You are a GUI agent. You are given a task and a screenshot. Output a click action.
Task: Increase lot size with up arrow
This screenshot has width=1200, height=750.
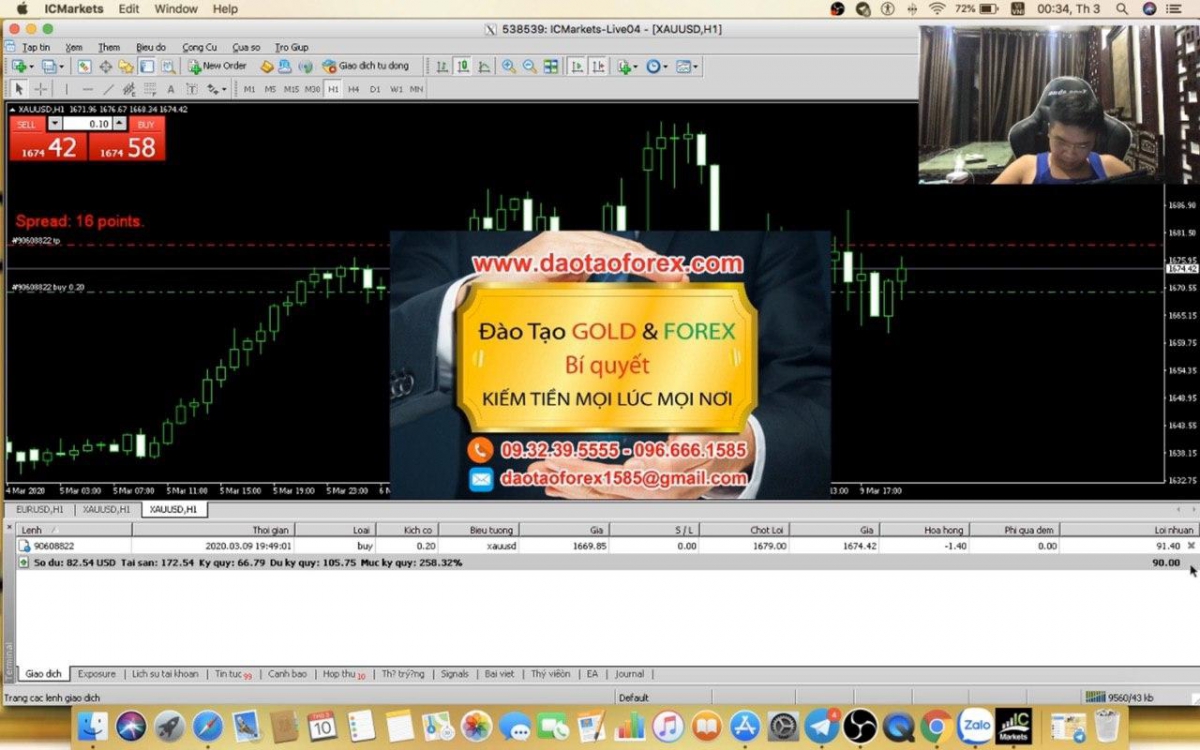tap(120, 124)
